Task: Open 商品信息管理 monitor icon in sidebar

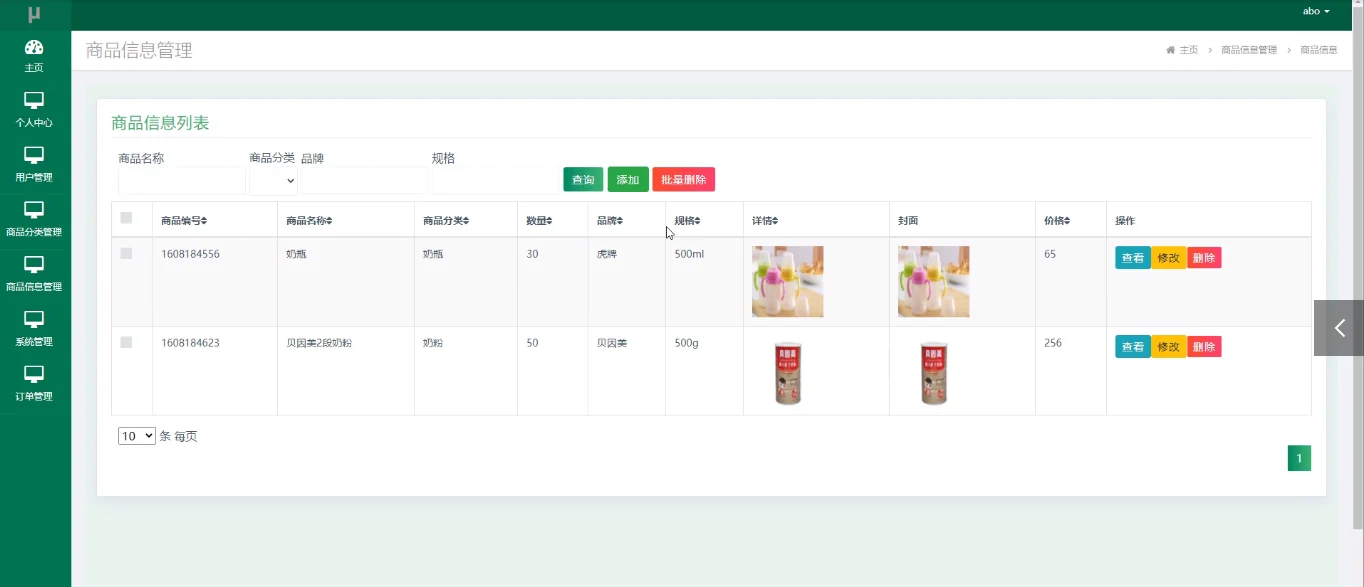Action: pos(34,265)
